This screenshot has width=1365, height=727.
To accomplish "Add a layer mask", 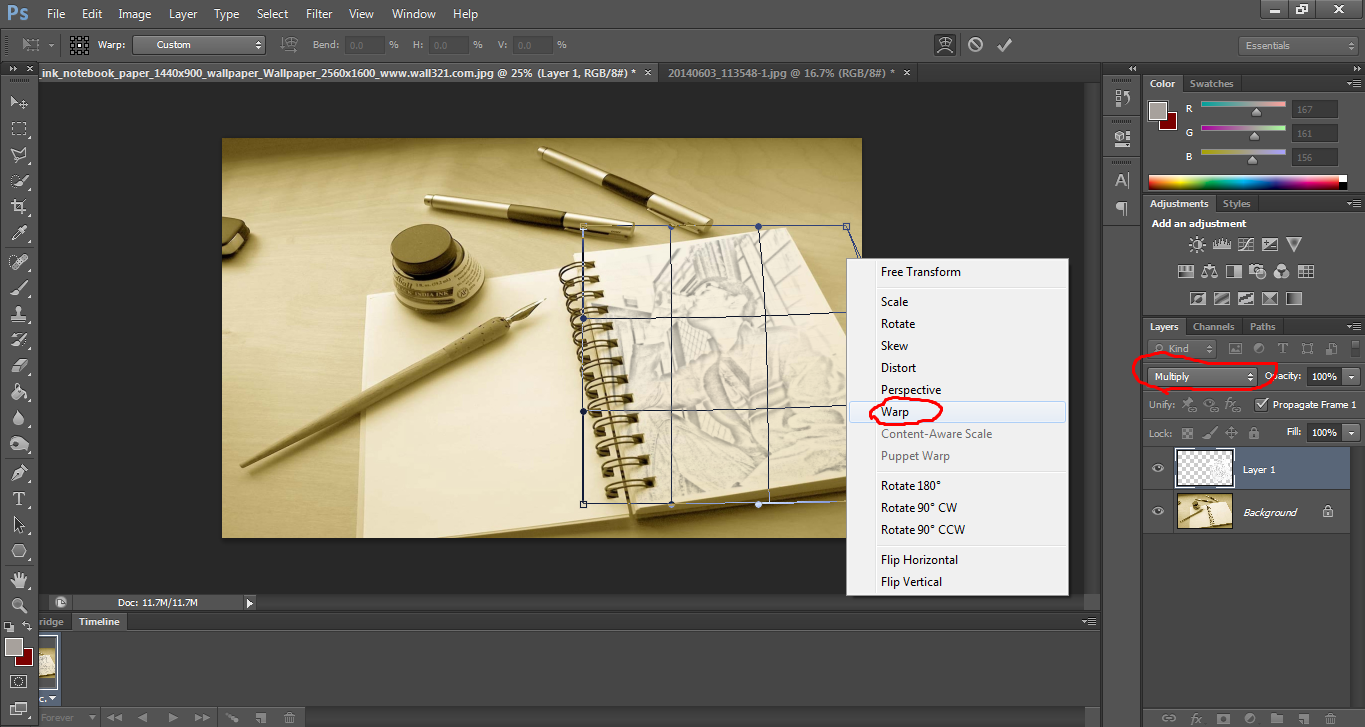I will [1223, 718].
